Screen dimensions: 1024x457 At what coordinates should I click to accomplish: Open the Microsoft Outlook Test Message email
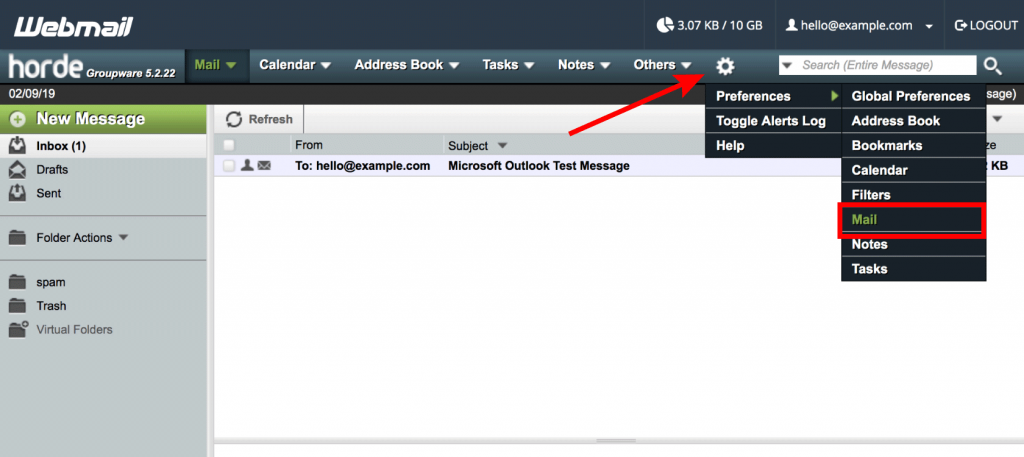(x=538, y=166)
